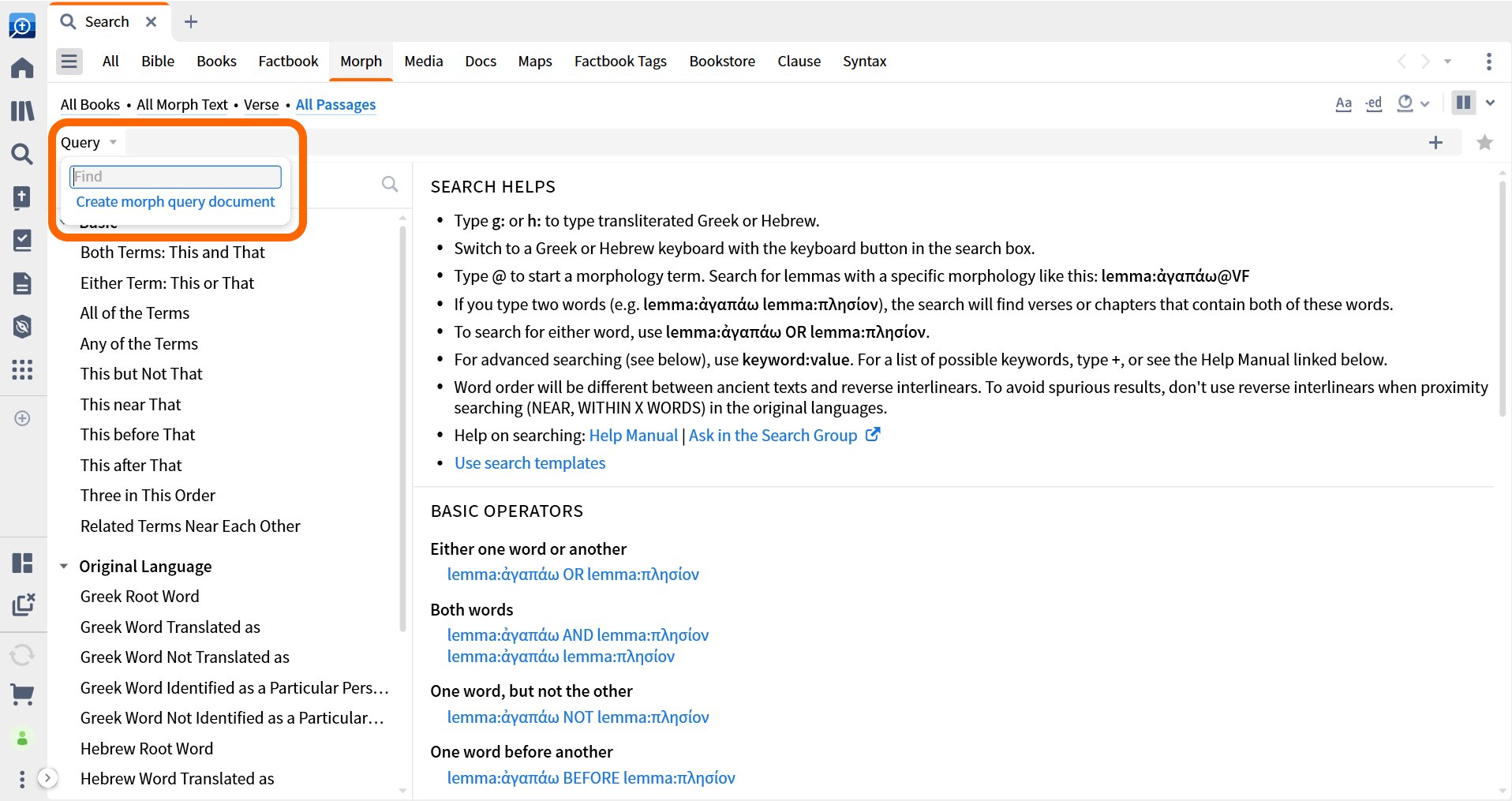Toggle the two-column pane view button
This screenshot has height=801, width=1512.
tap(1463, 103)
